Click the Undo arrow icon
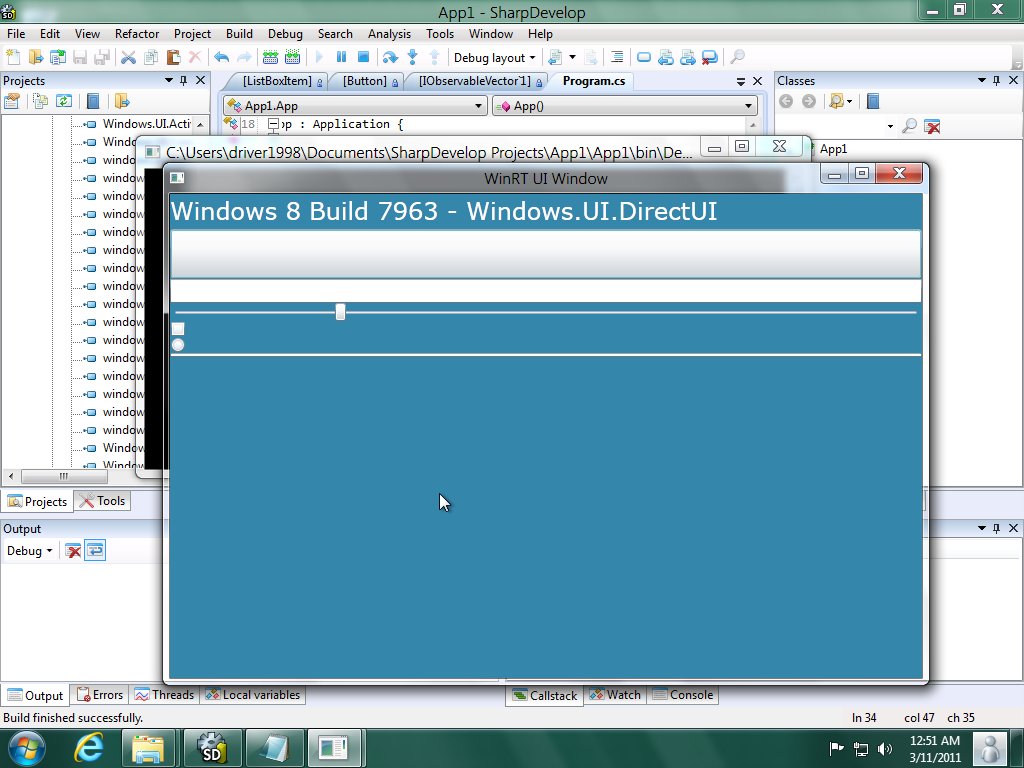Image resolution: width=1024 pixels, height=768 pixels. (x=222, y=57)
